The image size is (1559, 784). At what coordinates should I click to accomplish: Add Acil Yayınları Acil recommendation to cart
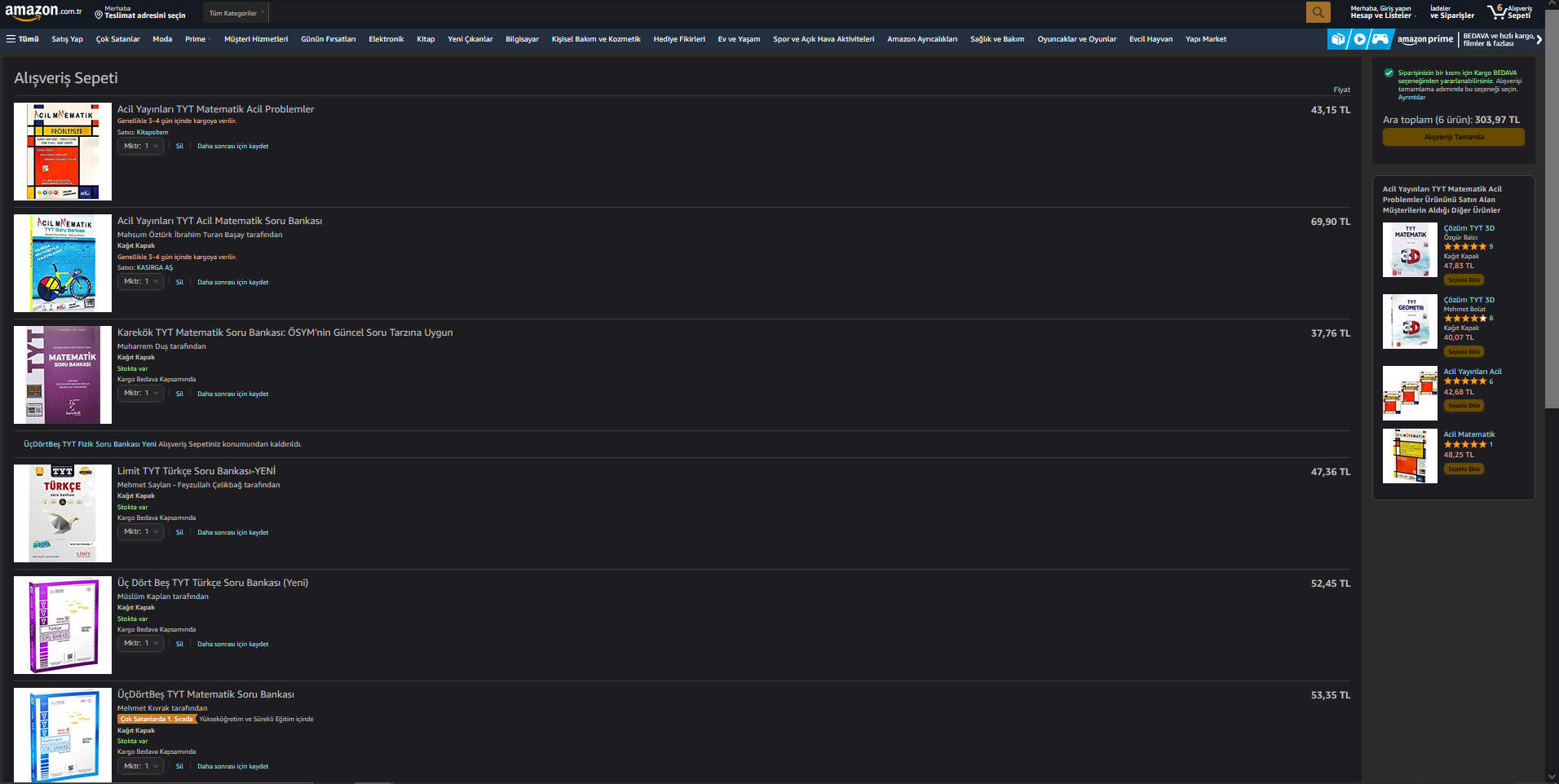point(1464,406)
